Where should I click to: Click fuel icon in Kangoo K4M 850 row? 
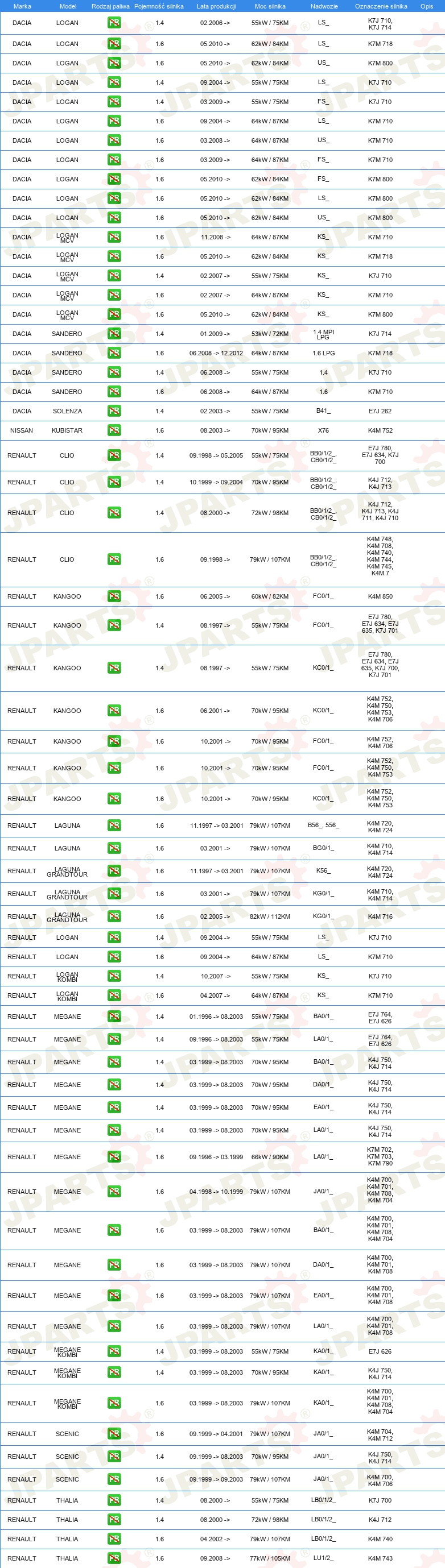tap(114, 596)
